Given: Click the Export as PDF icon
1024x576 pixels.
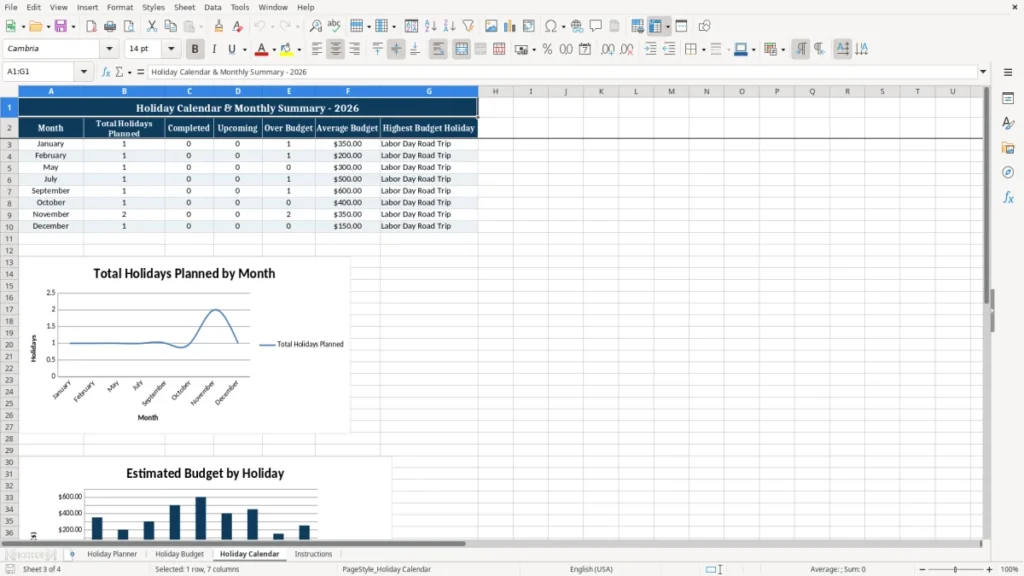Looking at the screenshot, I should pyautogui.click(x=91, y=26).
